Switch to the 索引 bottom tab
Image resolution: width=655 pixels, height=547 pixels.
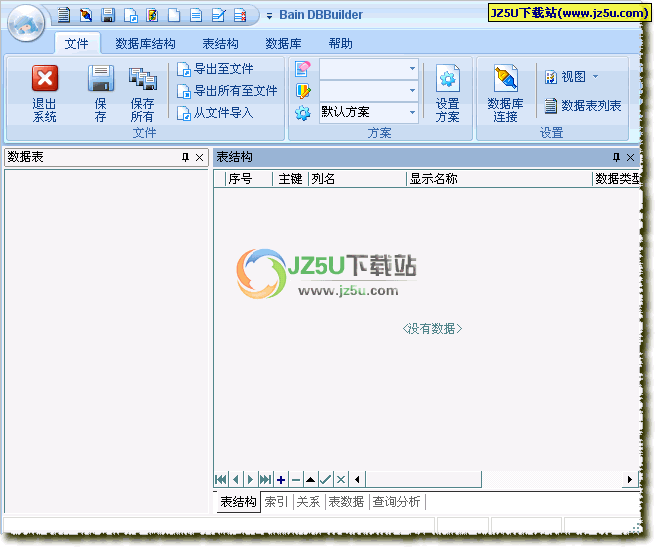point(277,501)
